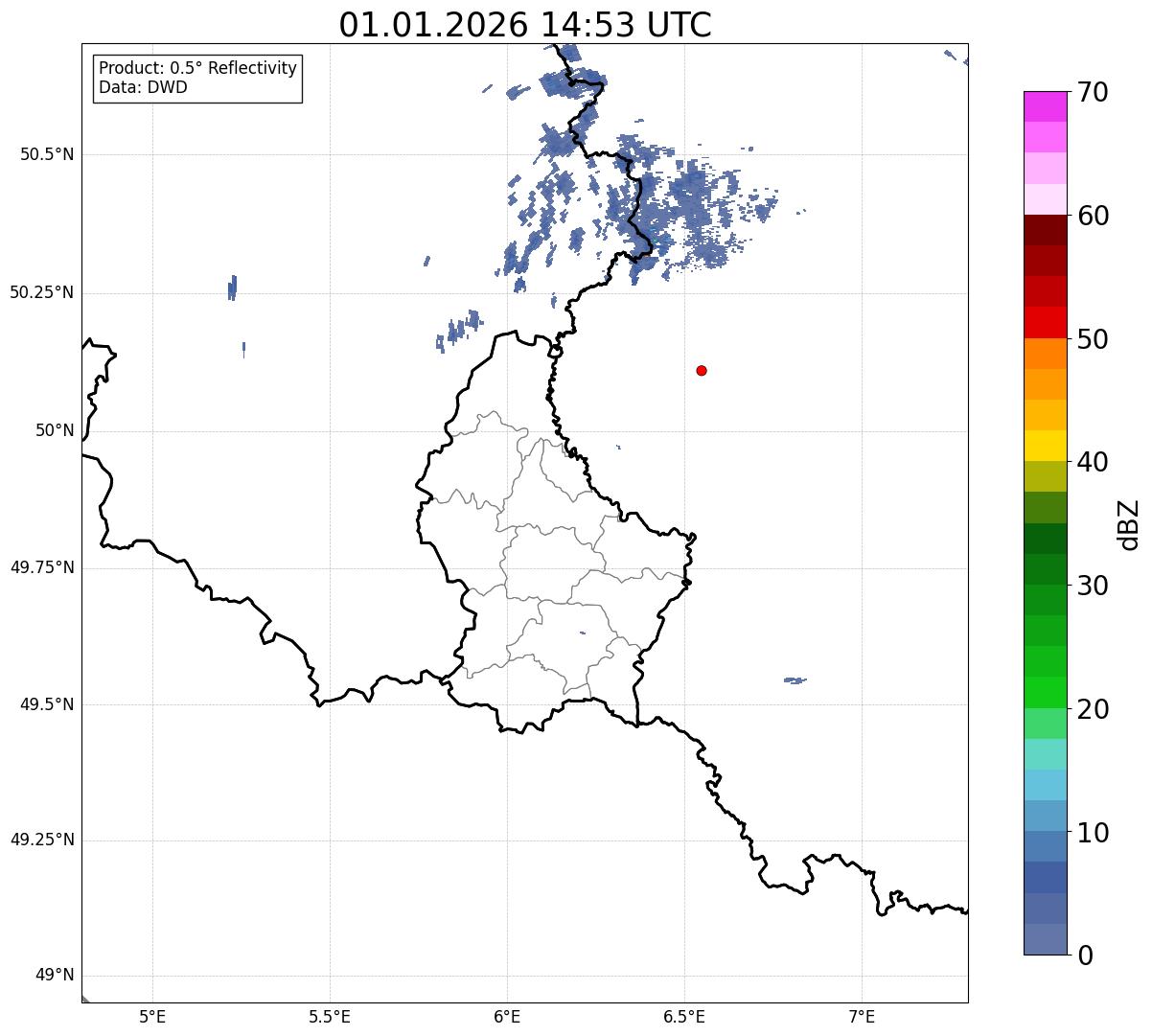The width and height of the screenshot is (1152, 1036).
Task: Click the colorbar 10 tick label
Action: [x=1093, y=832]
